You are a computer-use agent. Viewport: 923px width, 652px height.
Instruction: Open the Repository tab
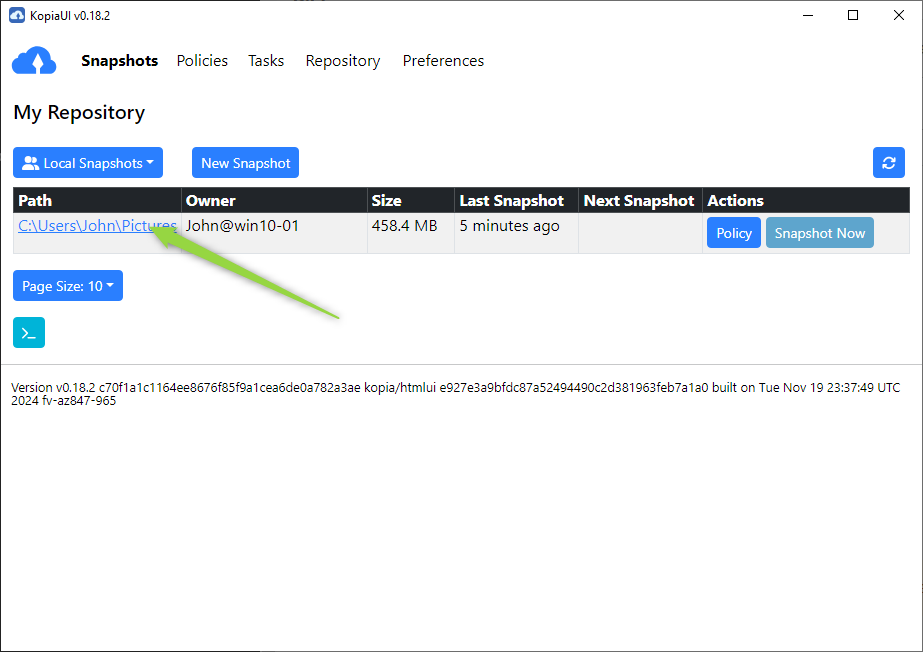(x=343, y=61)
